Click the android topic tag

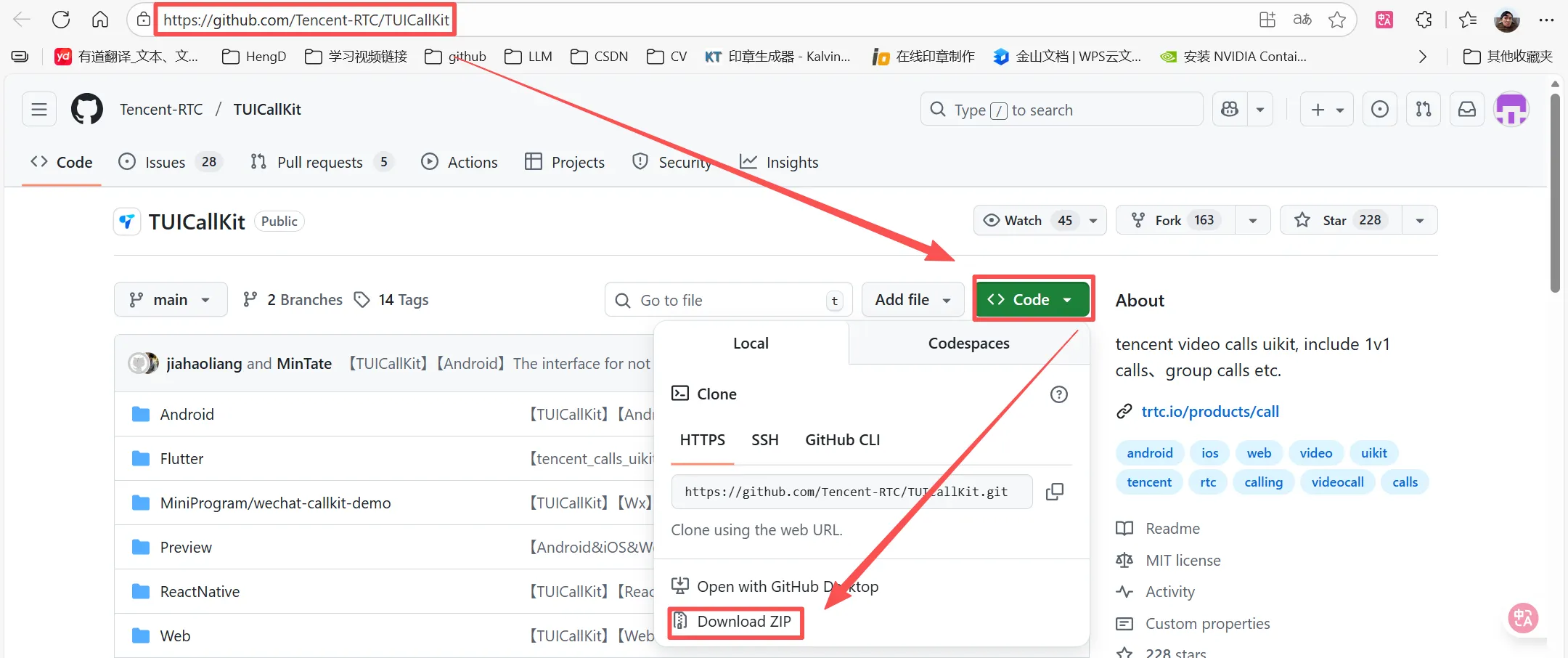pos(1150,453)
